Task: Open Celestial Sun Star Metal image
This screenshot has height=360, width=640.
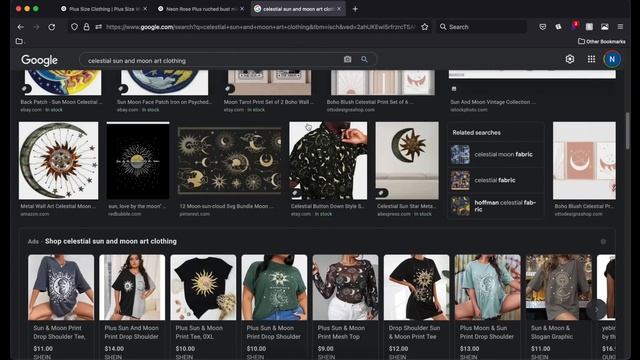Action: pyautogui.click(x=407, y=160)
